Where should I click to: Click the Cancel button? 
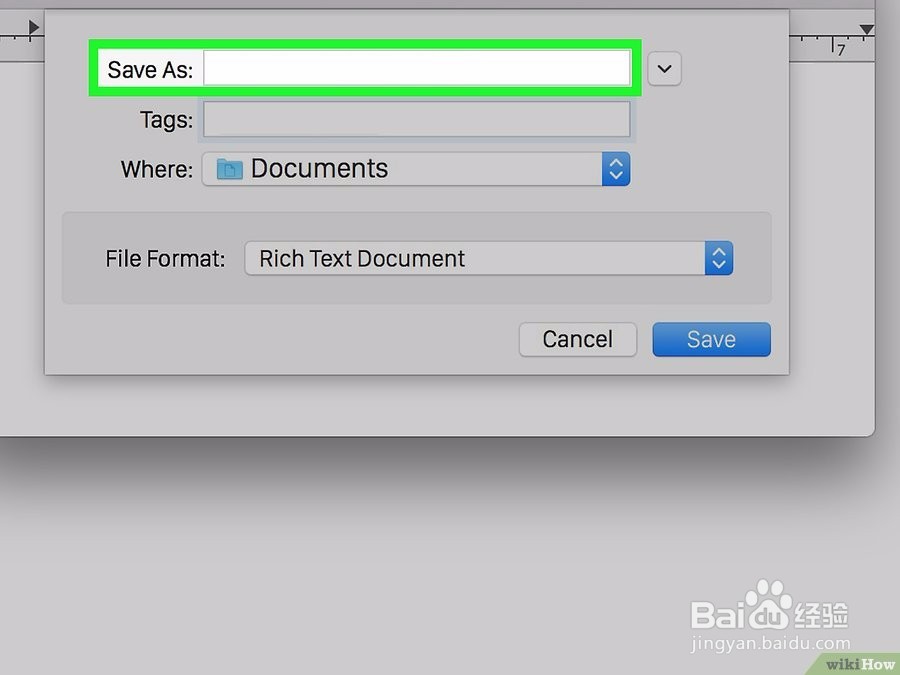577,339
